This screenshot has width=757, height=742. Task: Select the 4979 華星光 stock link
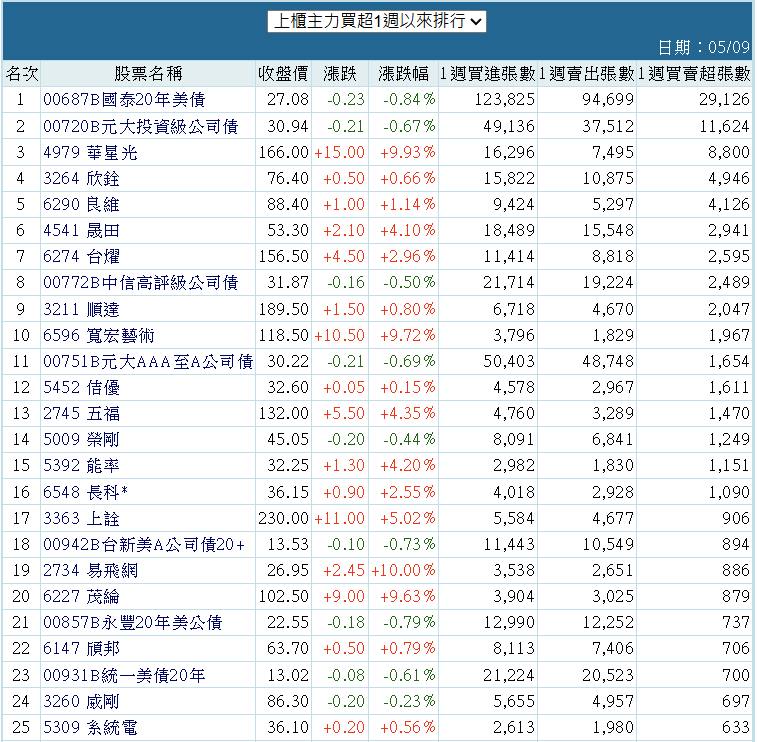pyautogui.click(x=90, y=153)
